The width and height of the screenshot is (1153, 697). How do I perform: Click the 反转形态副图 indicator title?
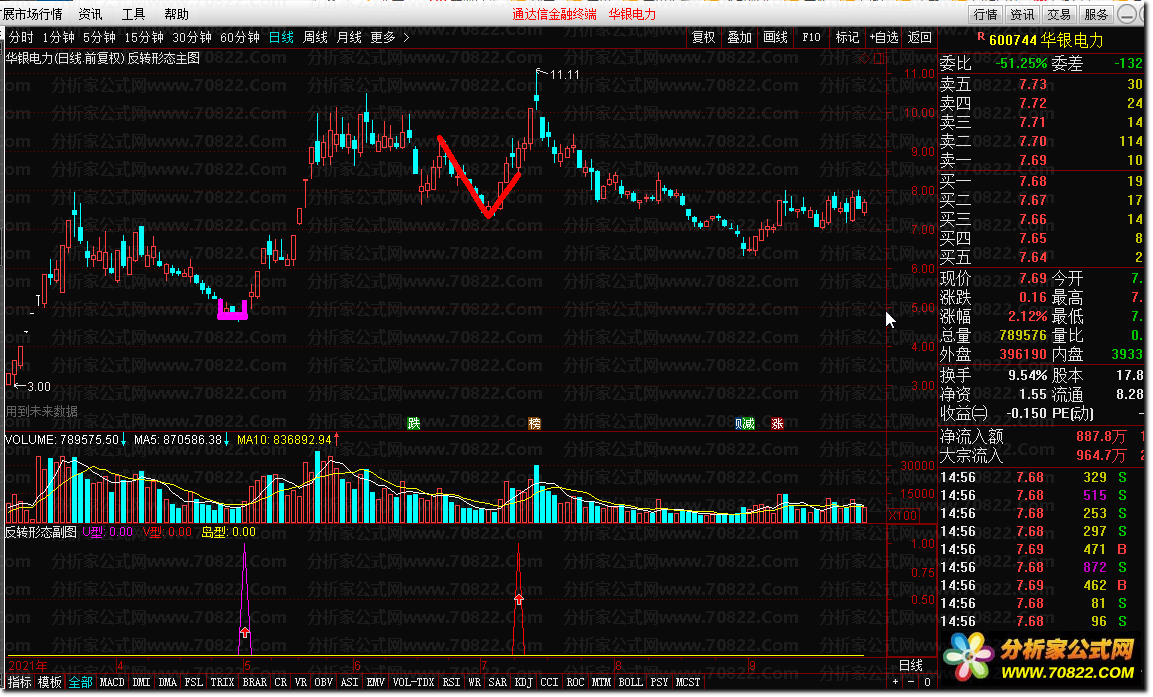(x=41, y=532)
